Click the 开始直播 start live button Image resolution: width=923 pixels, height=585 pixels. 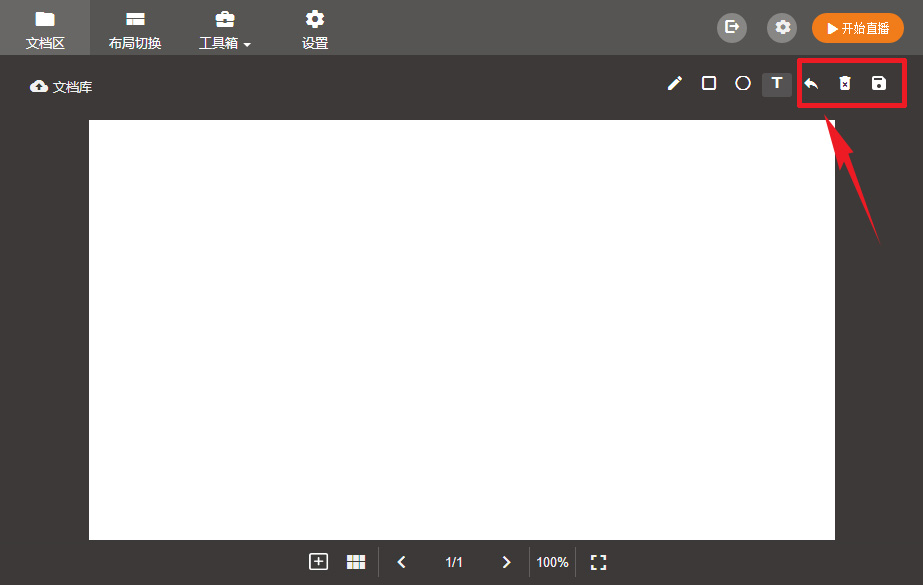click(858, 28)
